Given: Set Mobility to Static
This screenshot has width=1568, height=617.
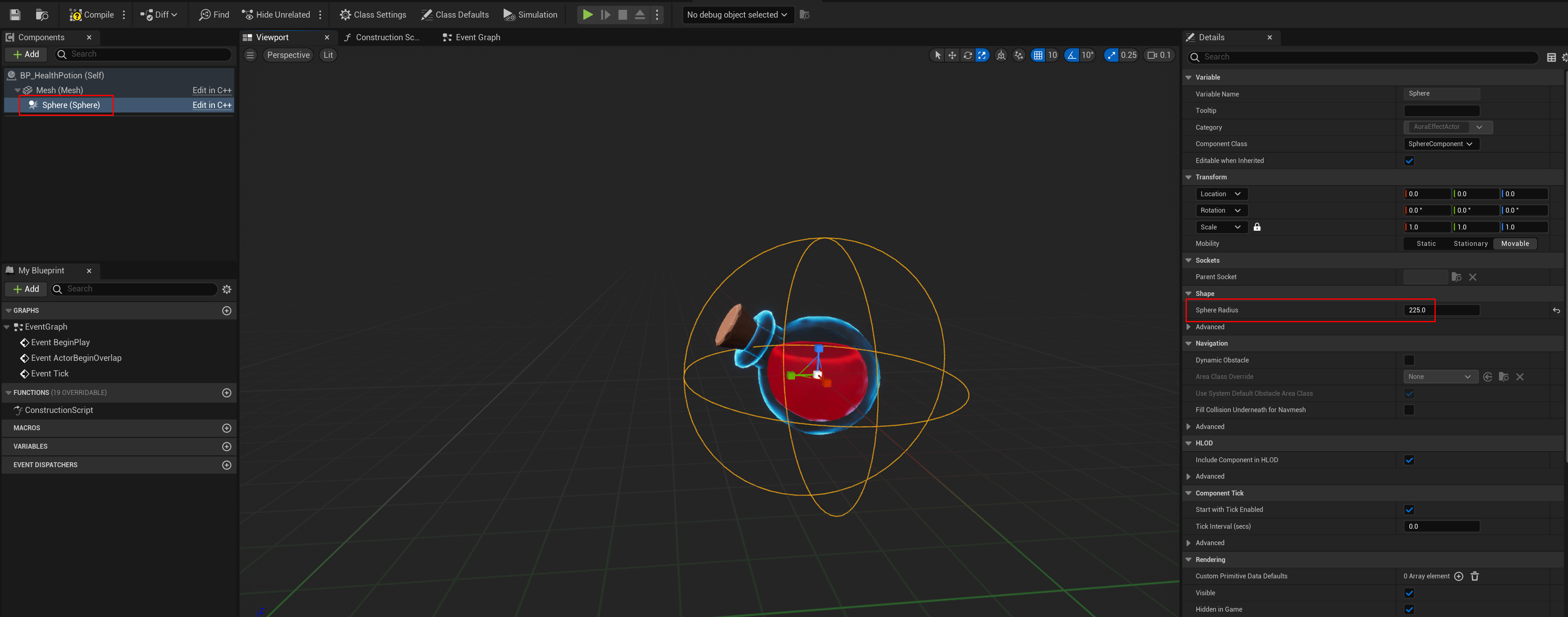Looking at the screenshot, I should [x=1425, y=243].
